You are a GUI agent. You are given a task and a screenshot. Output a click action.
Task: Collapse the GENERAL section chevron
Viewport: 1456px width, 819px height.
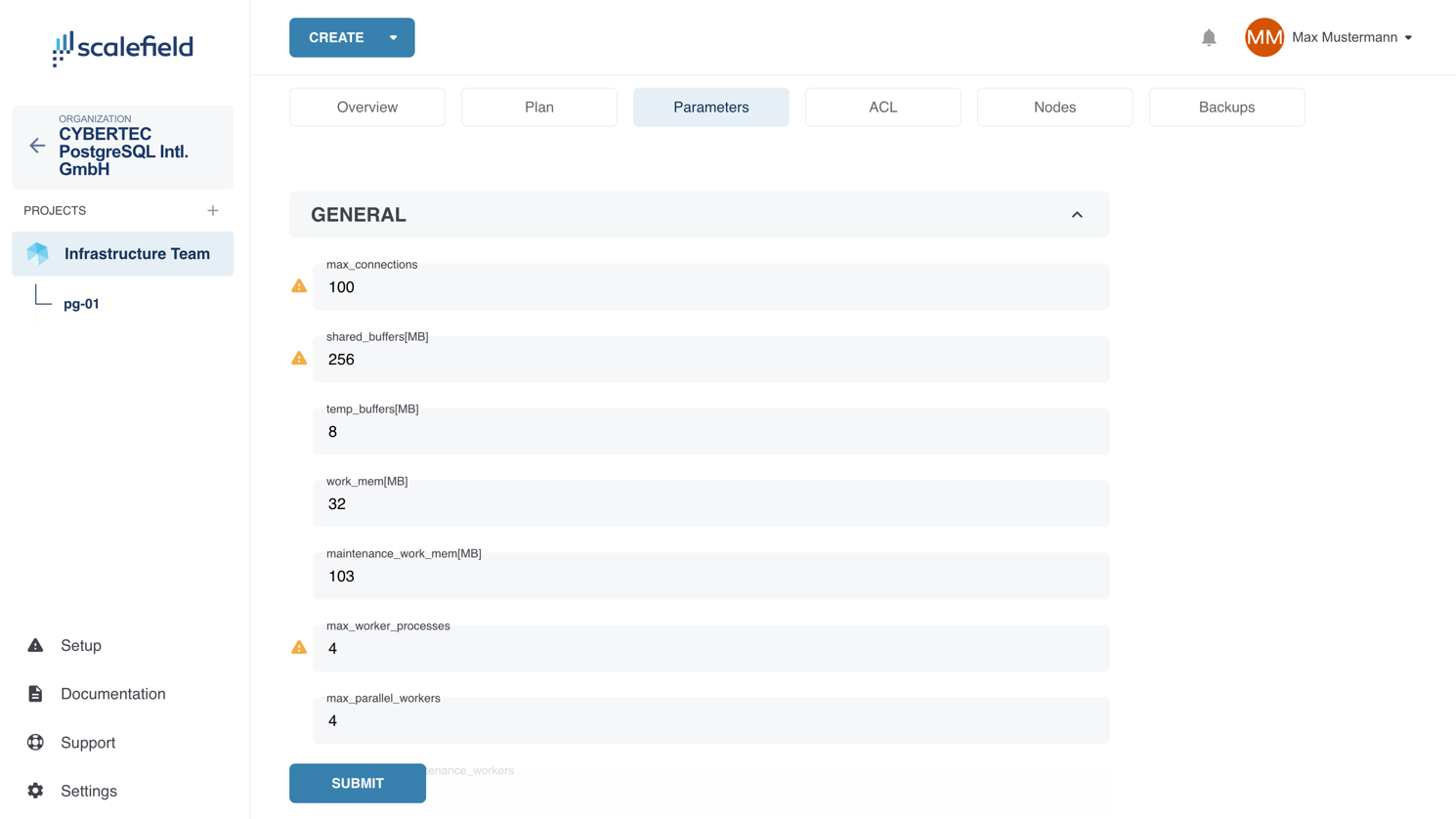1077,214
